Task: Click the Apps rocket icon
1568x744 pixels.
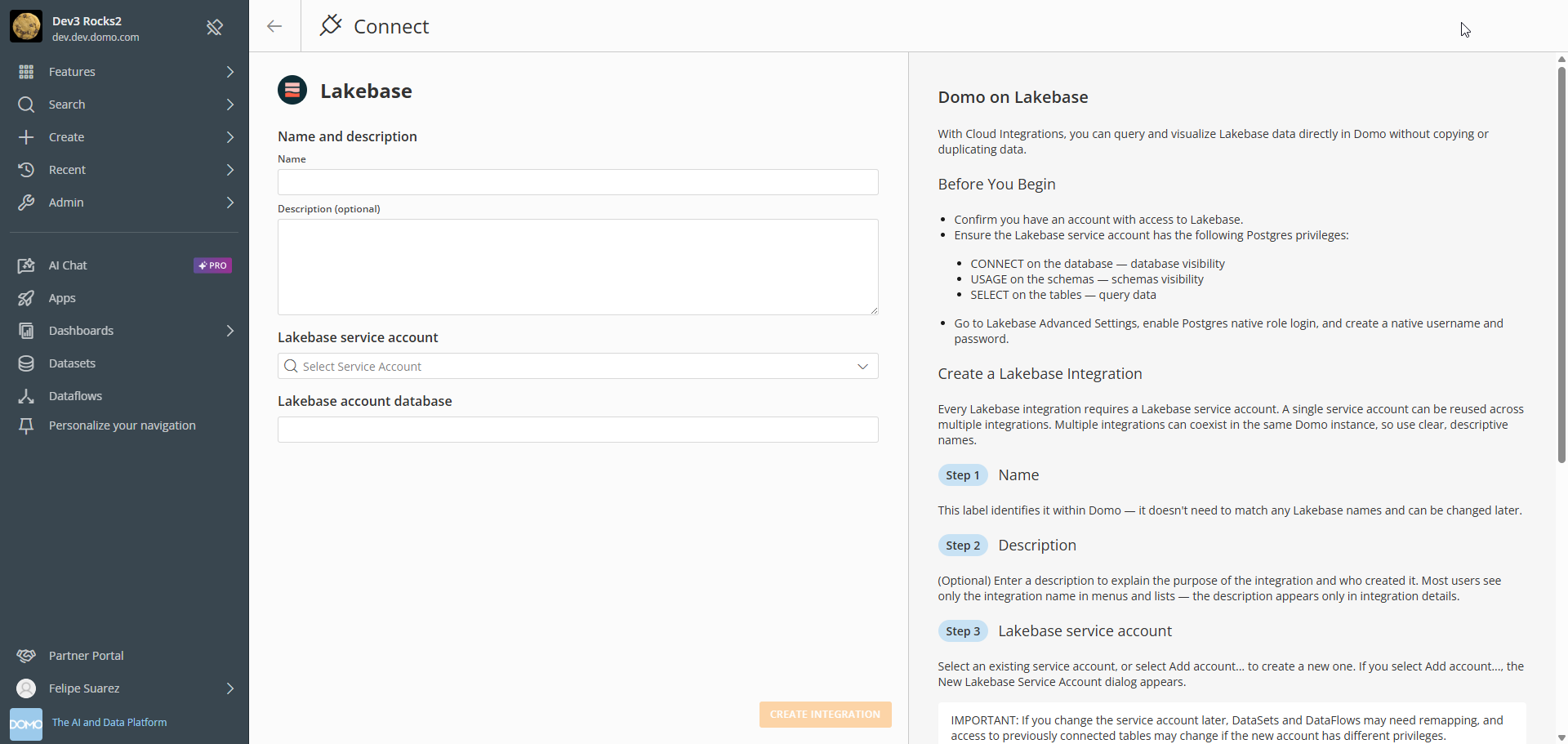Action: click(x=26, y=298)
